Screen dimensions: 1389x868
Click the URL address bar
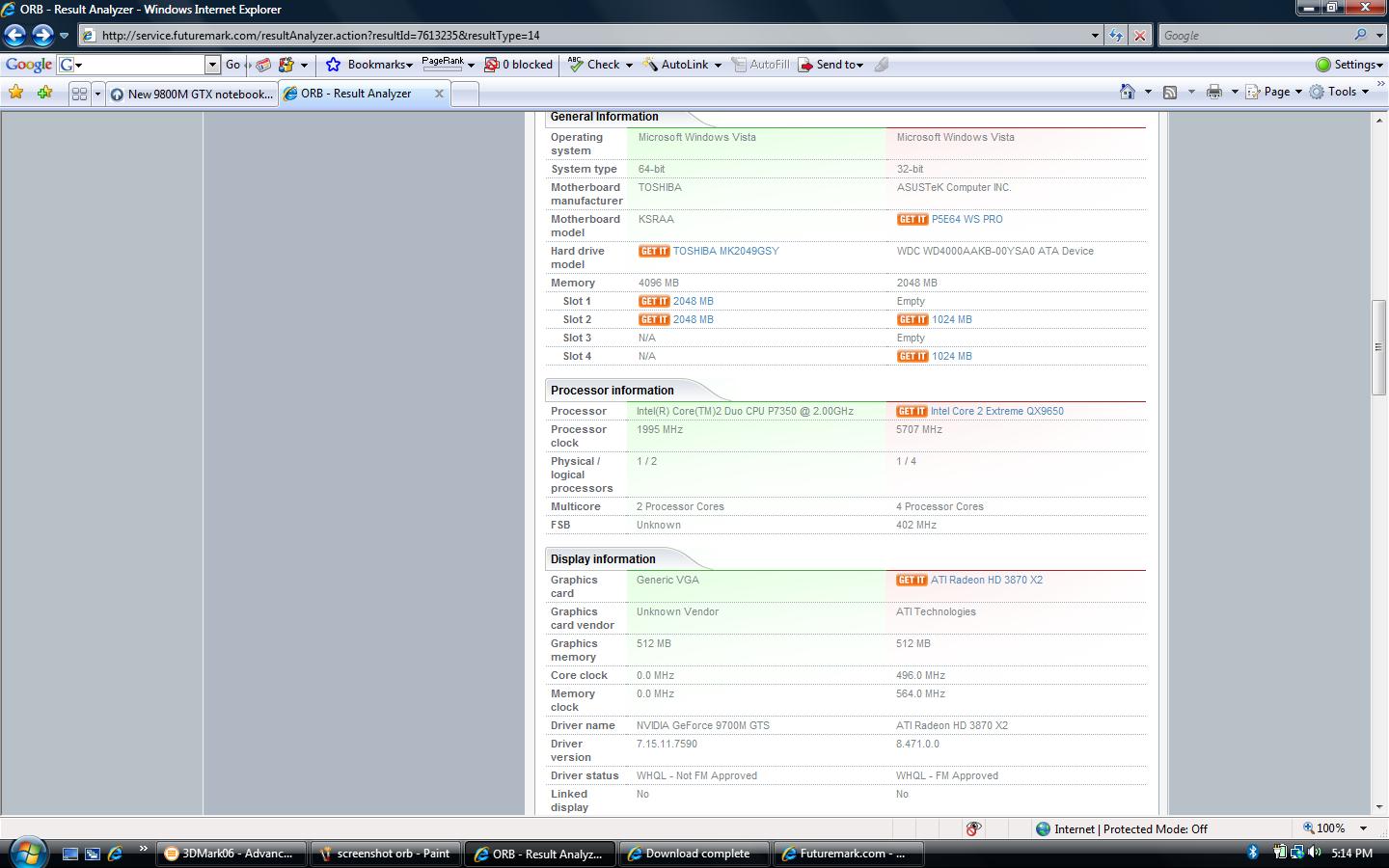click(x=584, y=36)
